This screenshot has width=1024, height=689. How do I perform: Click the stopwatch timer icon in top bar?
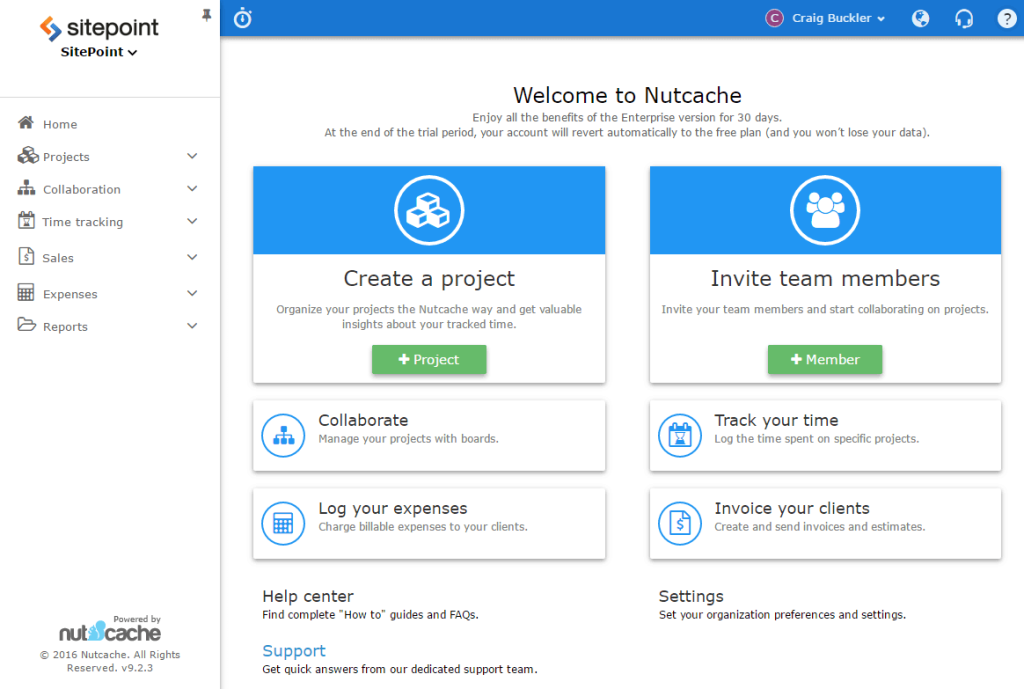coord(243,18)
